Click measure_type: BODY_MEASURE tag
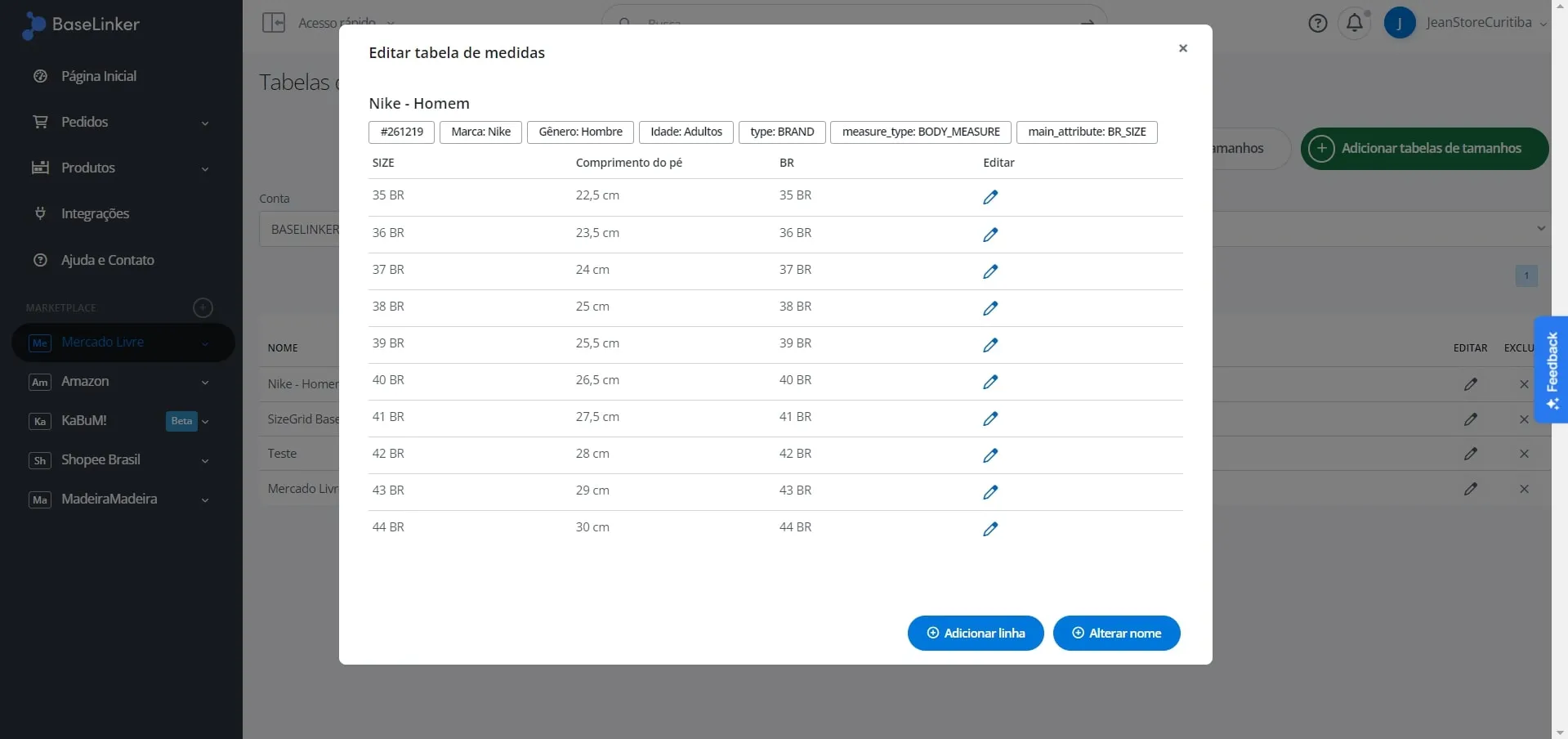The image size is (1568, 739). 921,132
